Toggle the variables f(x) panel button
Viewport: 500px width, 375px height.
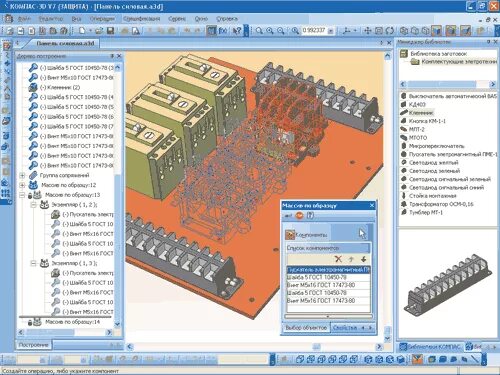[x=223, y=31]
